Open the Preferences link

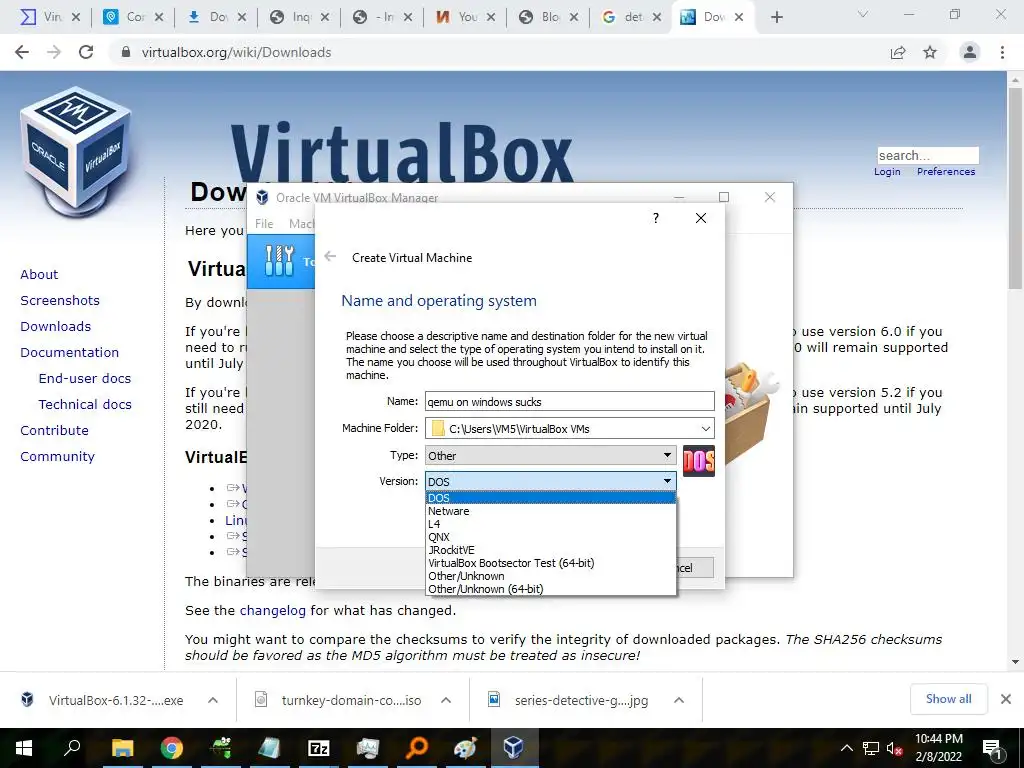(946, 171)
